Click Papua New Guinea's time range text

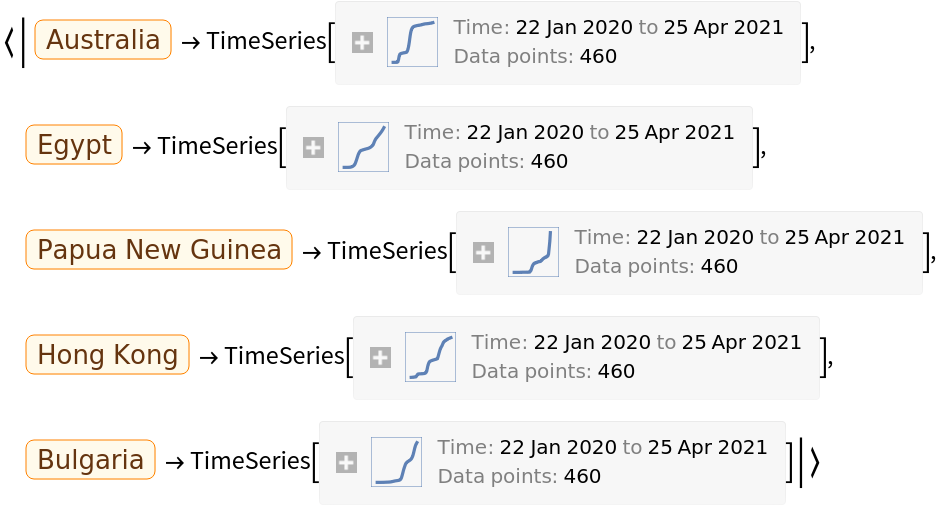click(739, 238)
